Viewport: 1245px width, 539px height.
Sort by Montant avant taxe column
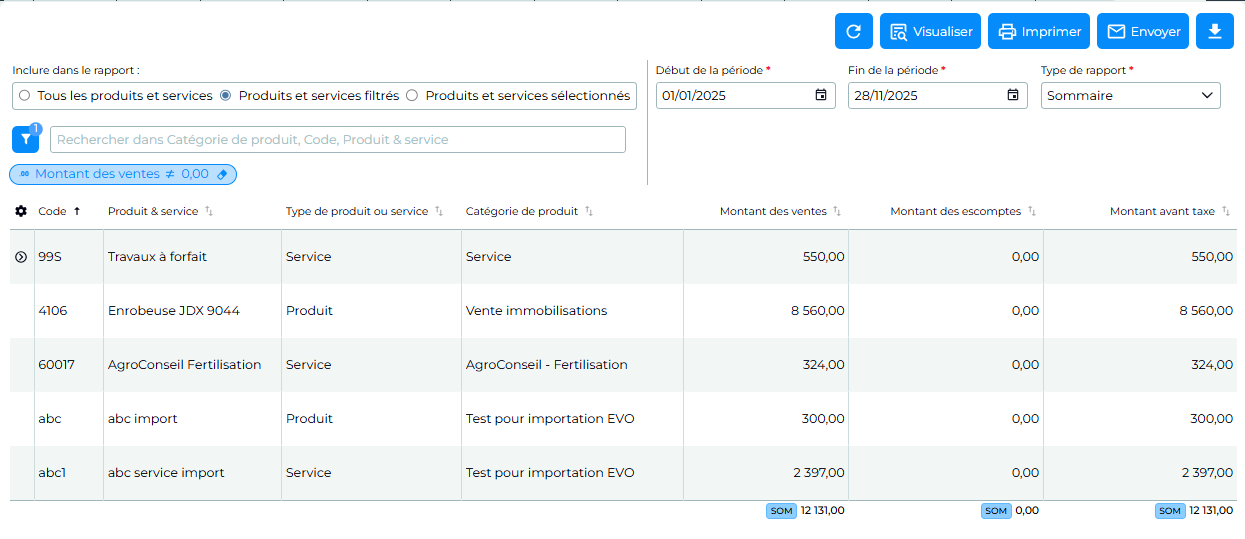[x=1225, y=211]
